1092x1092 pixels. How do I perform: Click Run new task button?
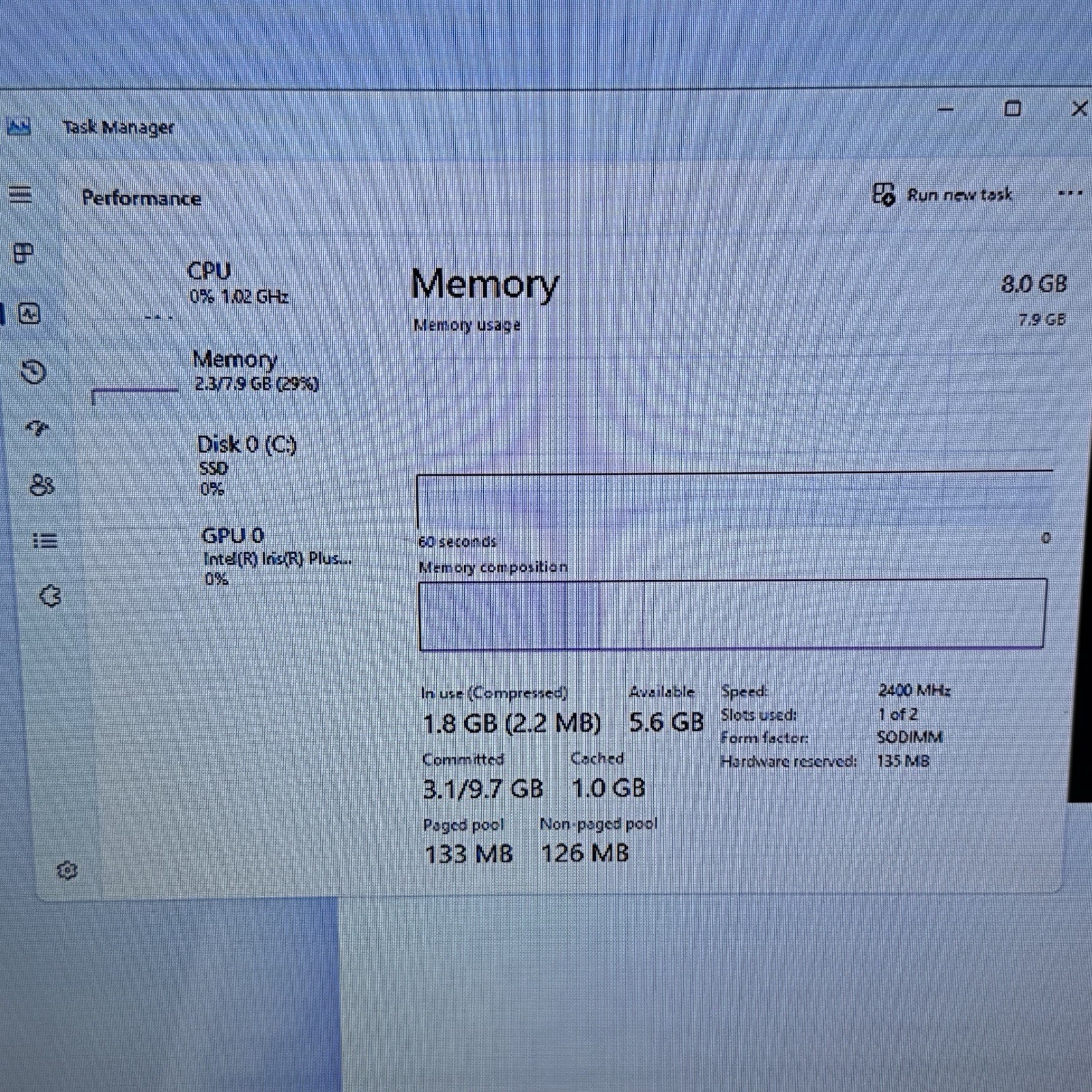pos(942,195)
